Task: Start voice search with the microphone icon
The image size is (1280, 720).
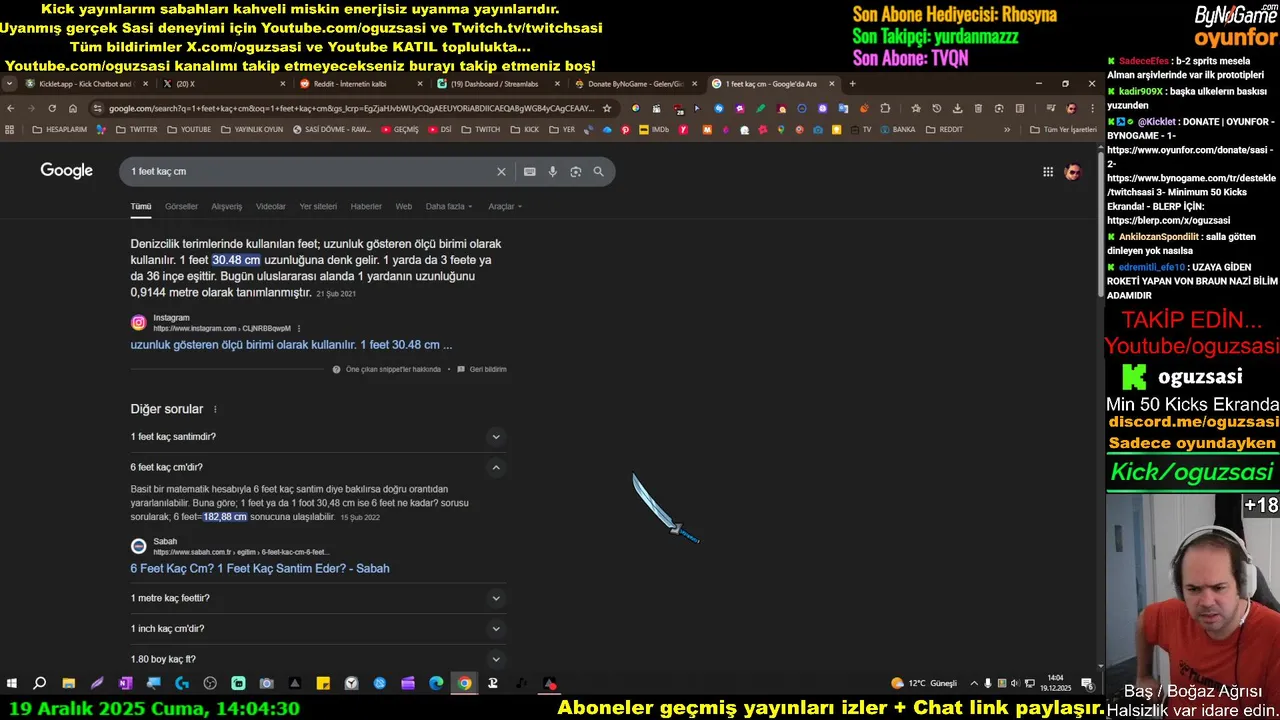Action: pos(553,172)
